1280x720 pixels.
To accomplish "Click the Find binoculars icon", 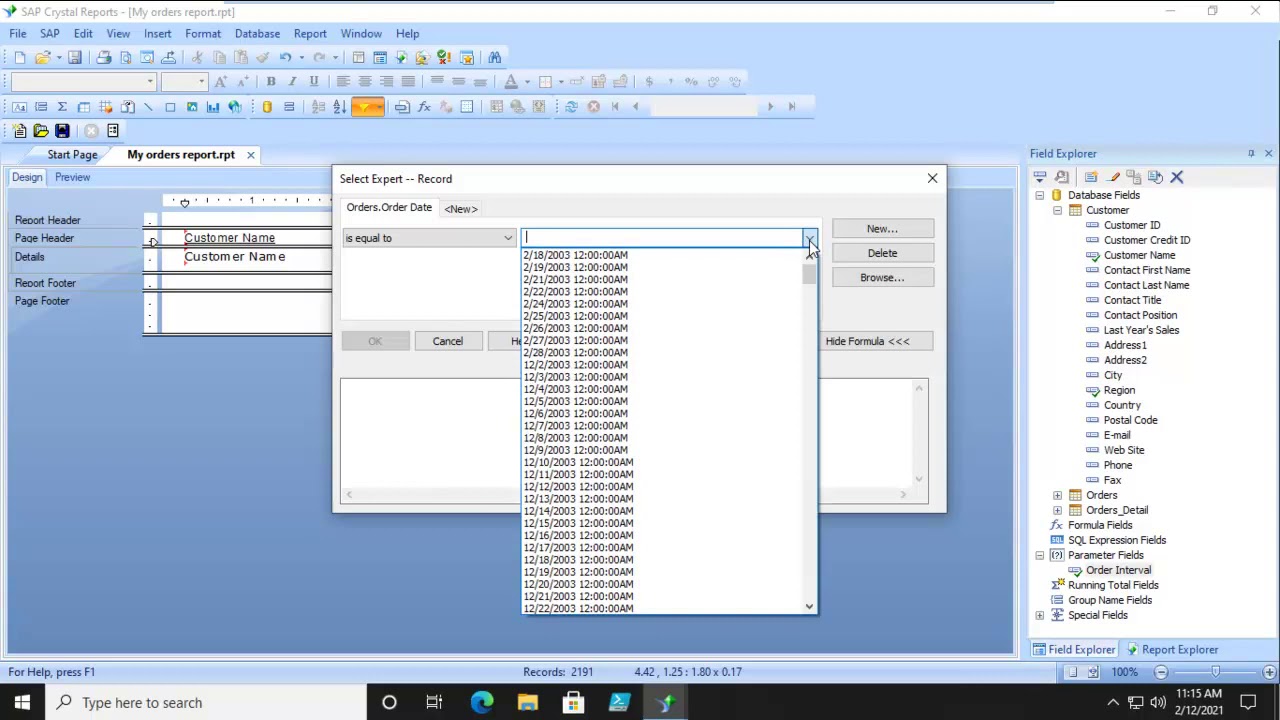I will coord(495,57).
